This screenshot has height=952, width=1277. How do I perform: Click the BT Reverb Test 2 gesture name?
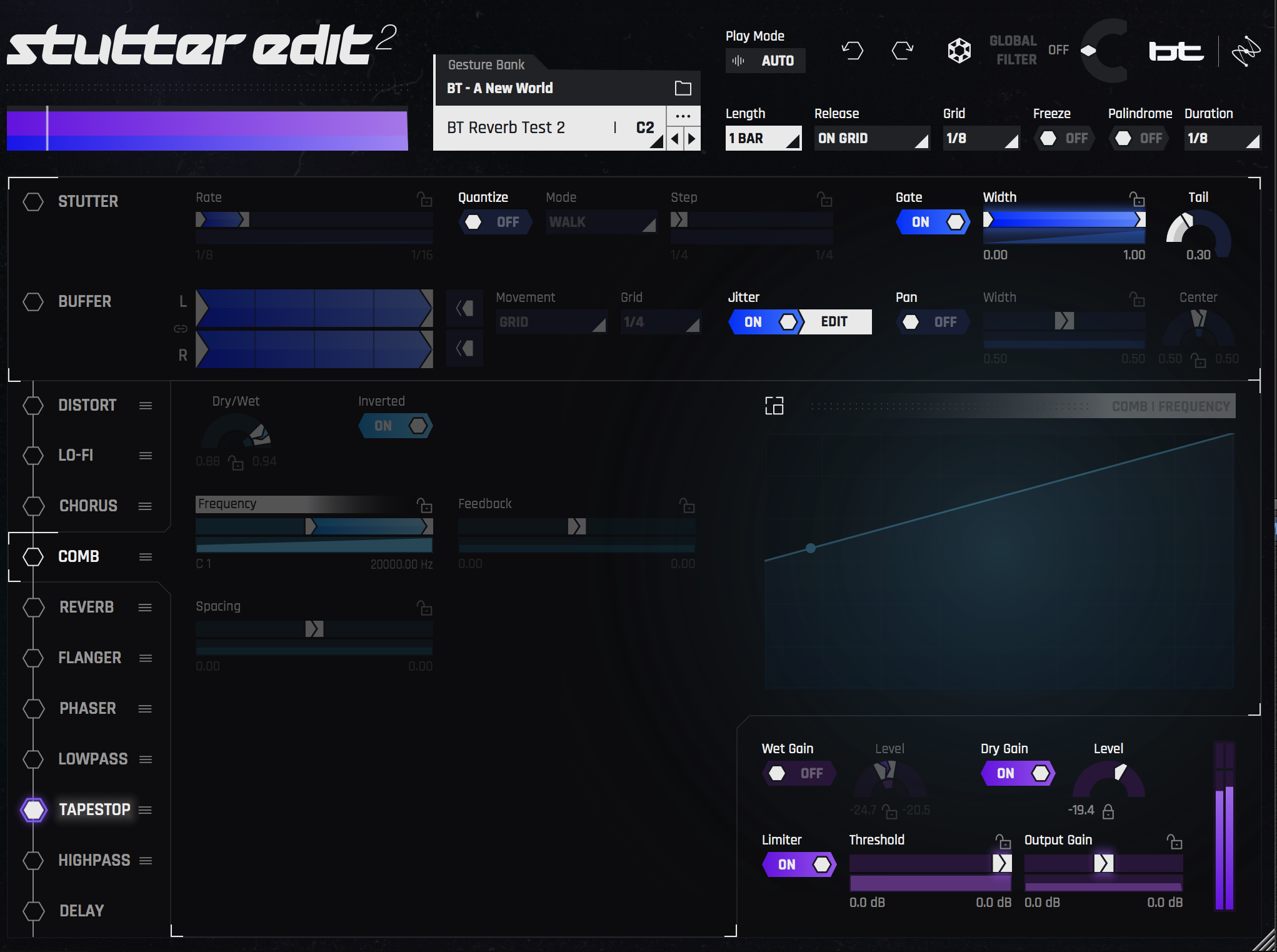[x=506, y=128]
